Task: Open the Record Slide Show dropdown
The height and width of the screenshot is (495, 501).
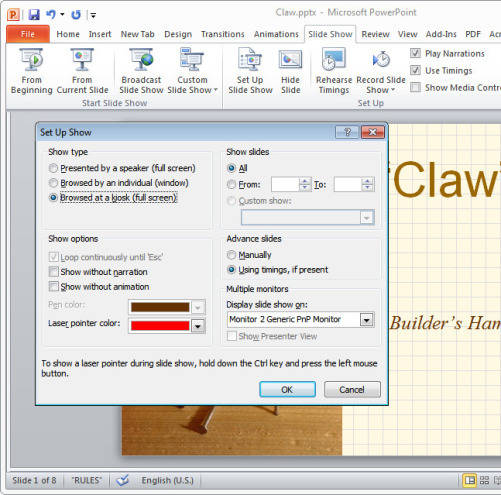Action: pos(381,85)
